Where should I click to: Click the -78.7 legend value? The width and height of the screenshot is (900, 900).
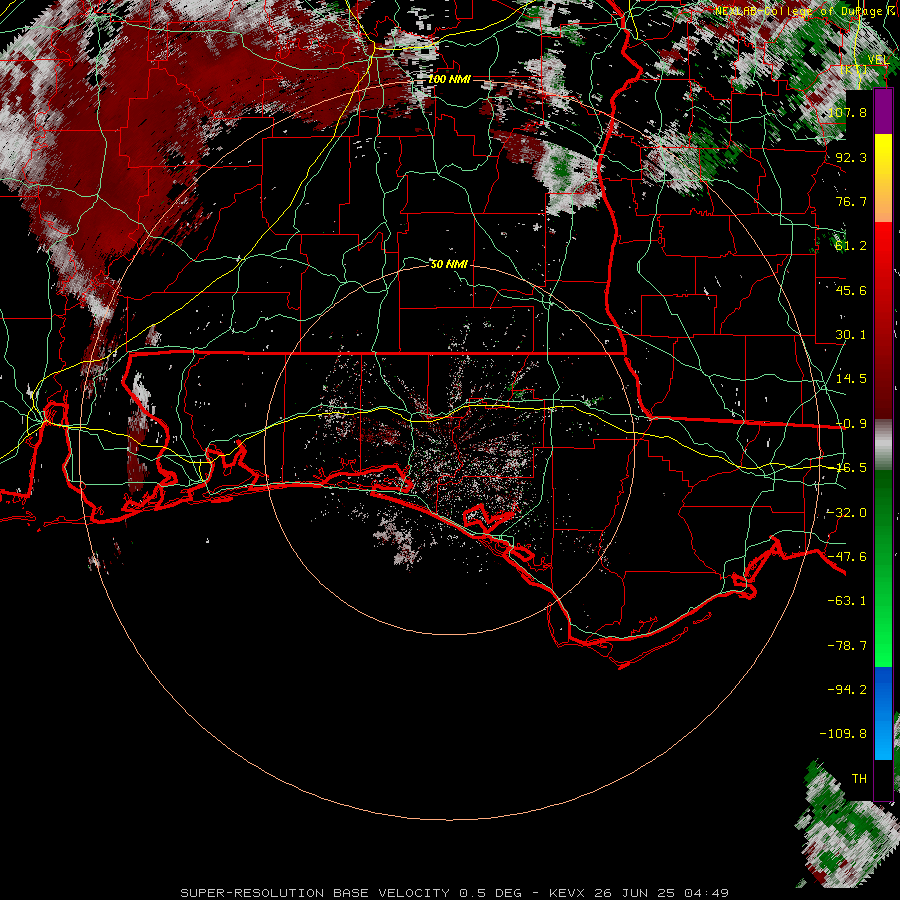coord(847,646)
